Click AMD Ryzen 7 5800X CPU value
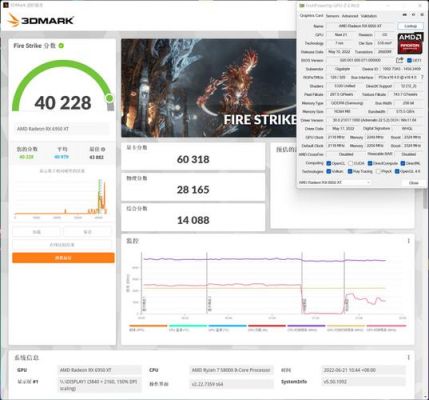This screenshot has height=400, width=429. click(x=231, y=370)
